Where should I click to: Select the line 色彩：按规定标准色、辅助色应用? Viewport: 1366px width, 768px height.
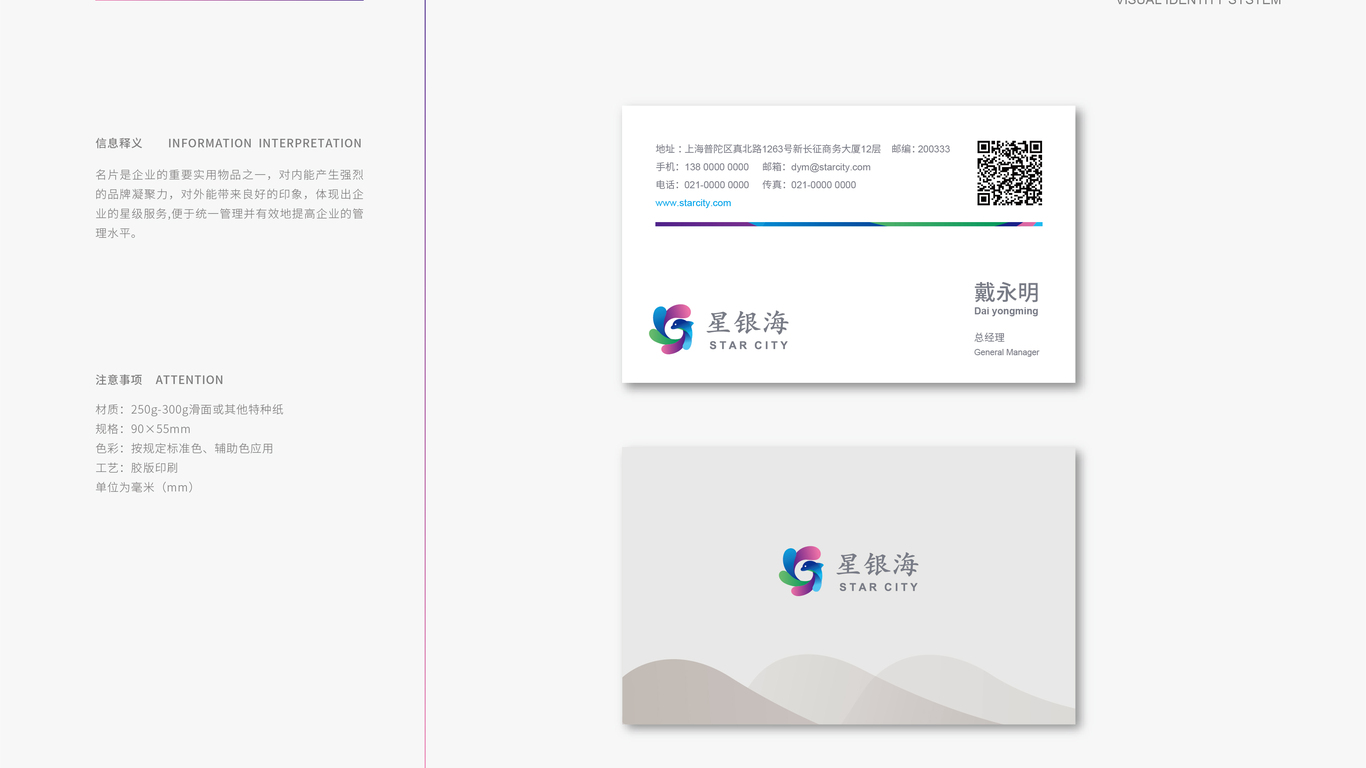pos(184,448)
